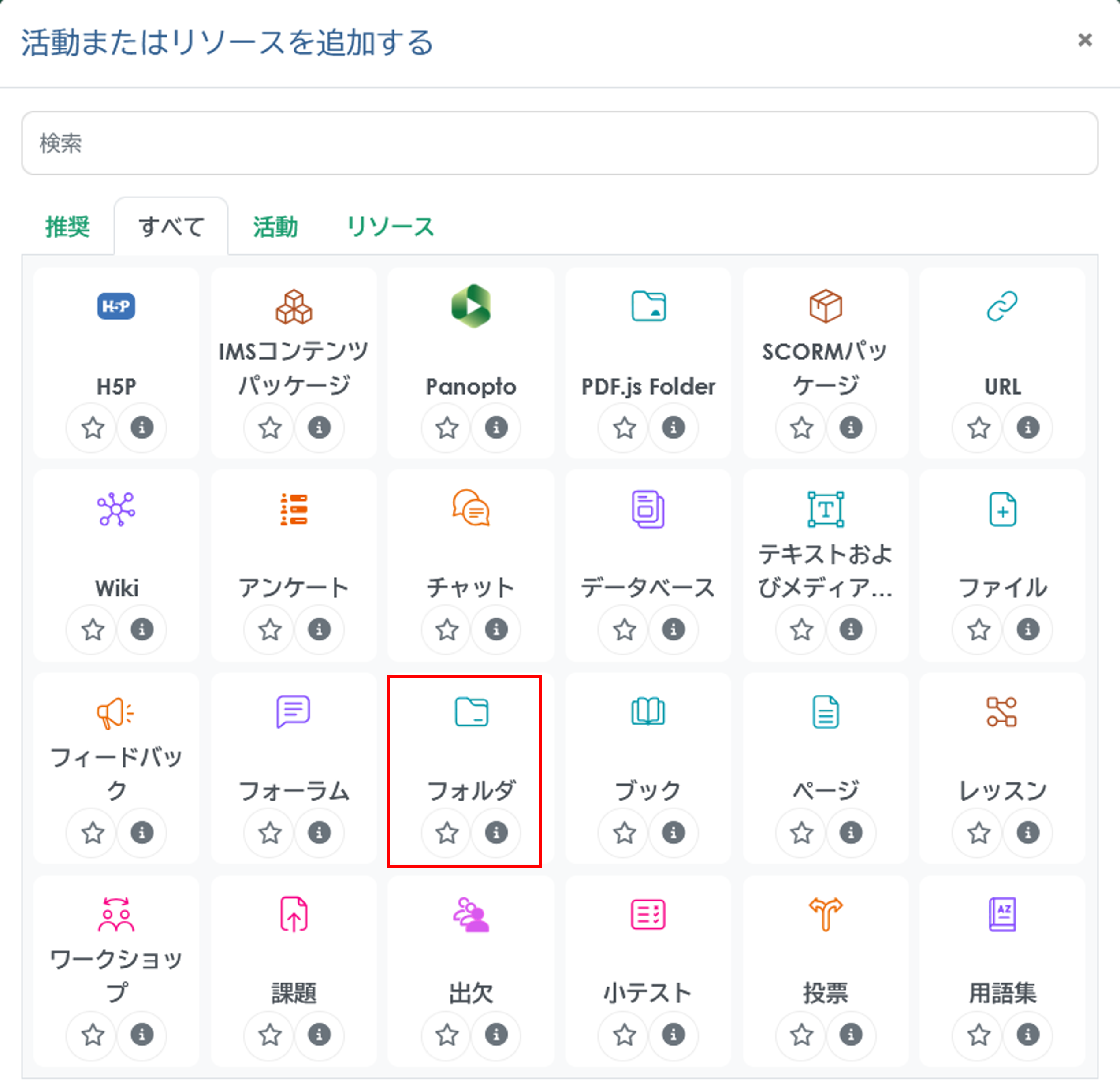The image size is (1120, 1091).
Task: Star 出欠 as a favorite
Action: click(447, 1035)
